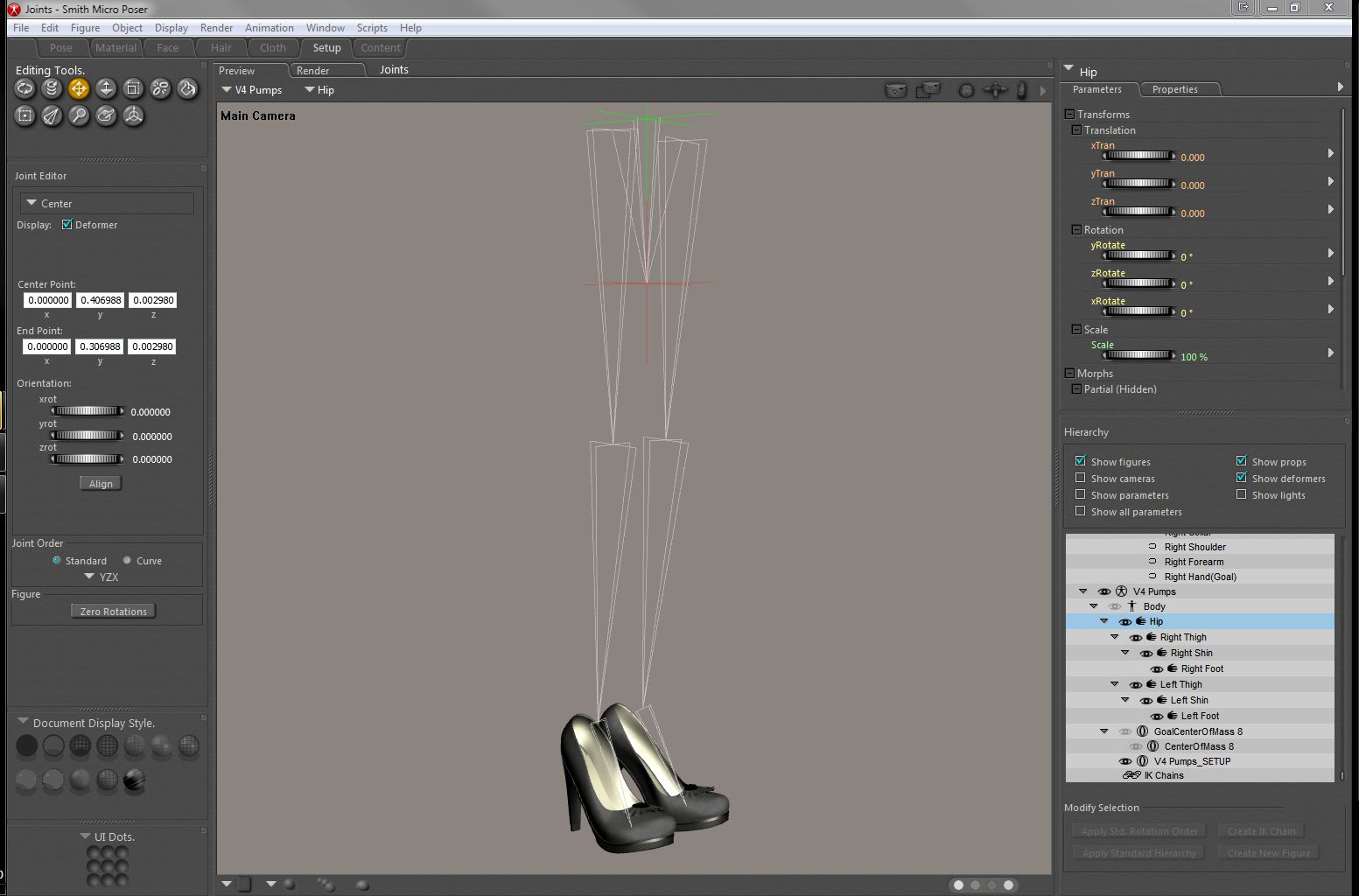Click the Area Render camera icon

pyautogui.click(x=928, y=90)
